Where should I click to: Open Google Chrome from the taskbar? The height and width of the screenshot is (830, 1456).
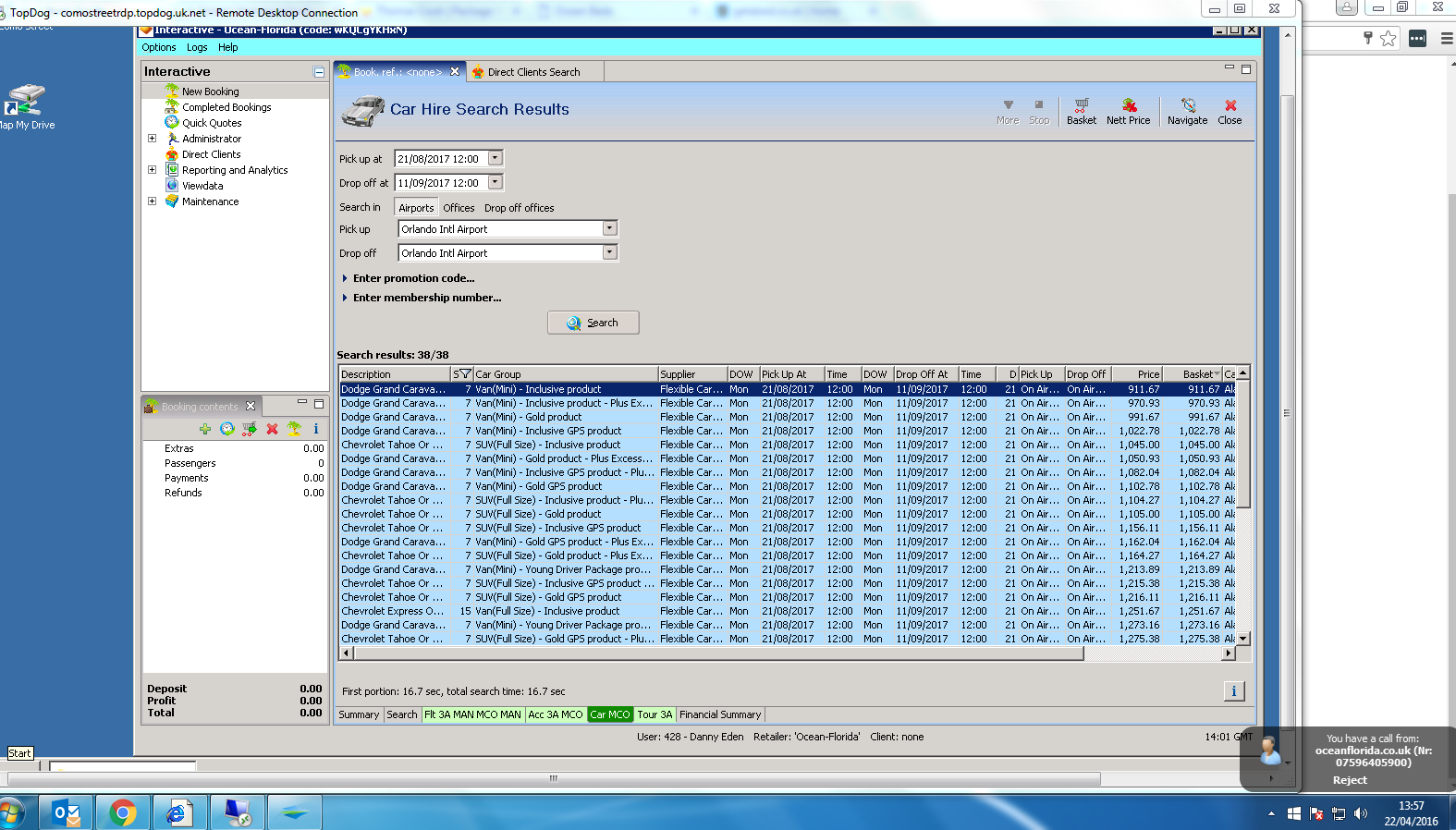point(122,812)
